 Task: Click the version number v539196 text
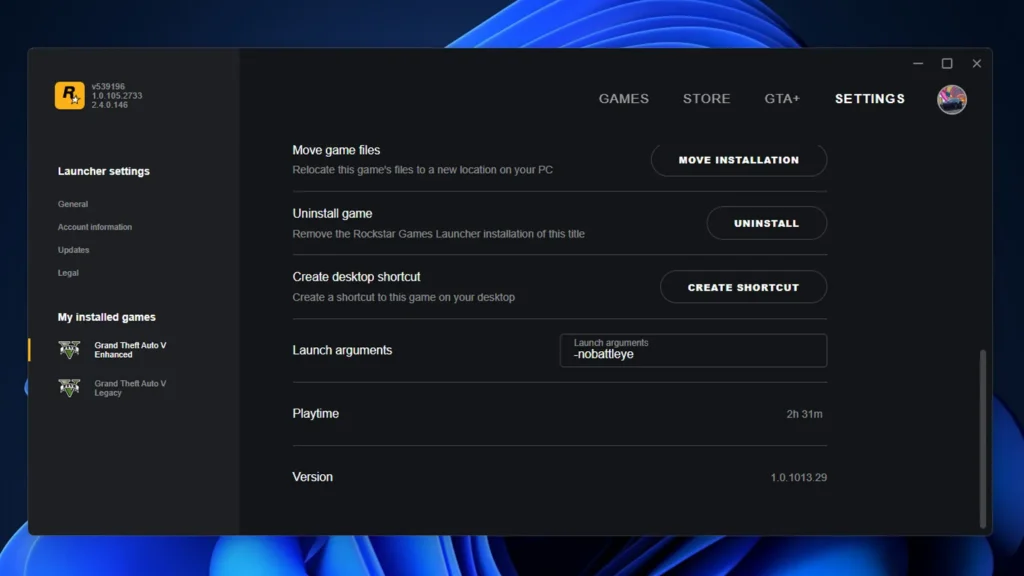click(x=110, y=86)
